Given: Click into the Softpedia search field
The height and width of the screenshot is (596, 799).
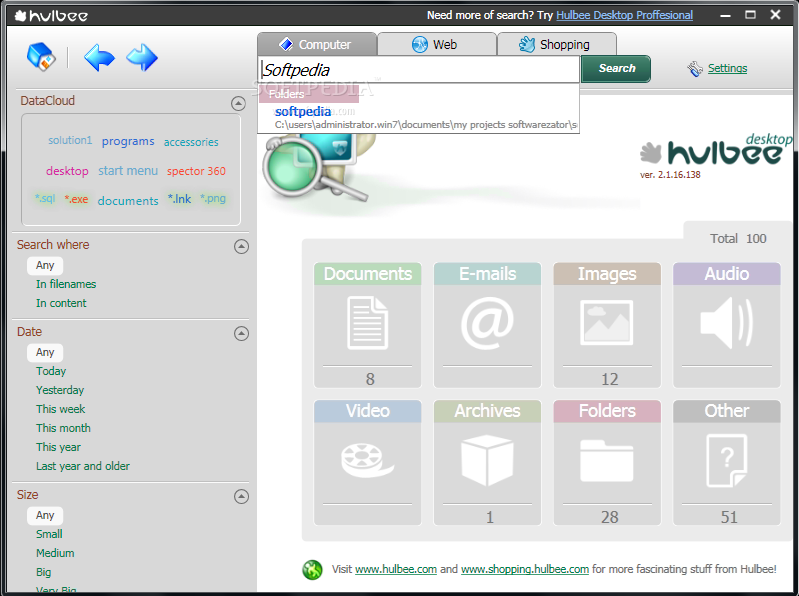Looking at the screenshot, I should click(419, 70).
